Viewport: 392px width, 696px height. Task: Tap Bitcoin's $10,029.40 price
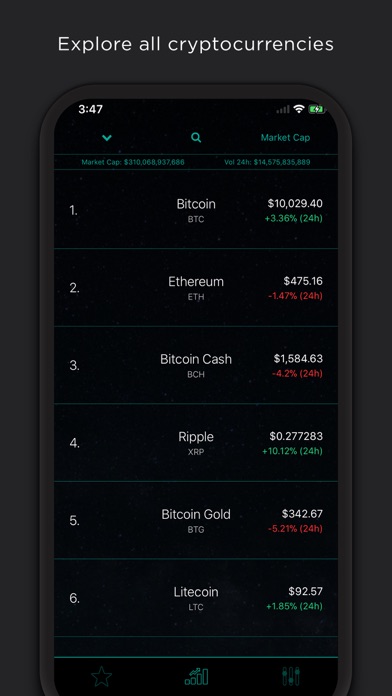[x=295, y=203]
